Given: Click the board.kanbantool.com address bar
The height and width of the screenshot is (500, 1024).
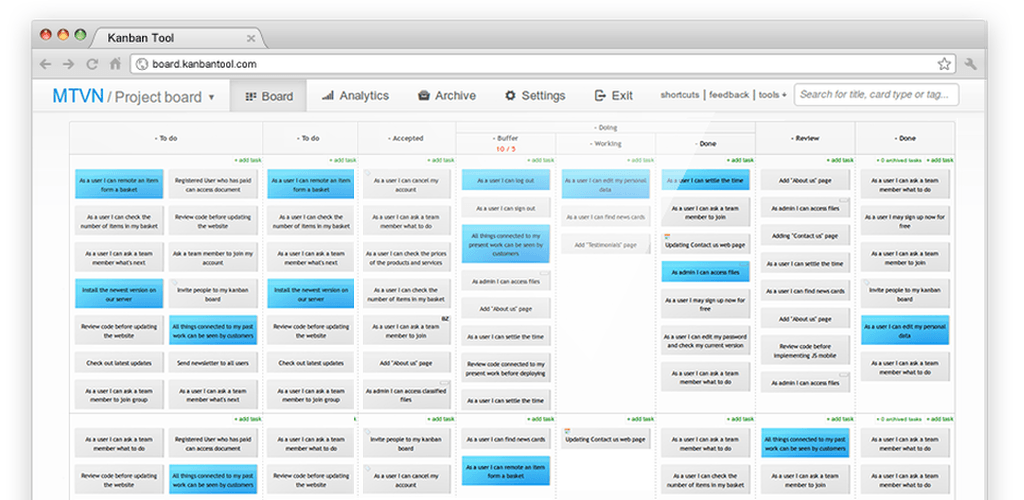Looking at the screenshot, I should click(543, 64).
